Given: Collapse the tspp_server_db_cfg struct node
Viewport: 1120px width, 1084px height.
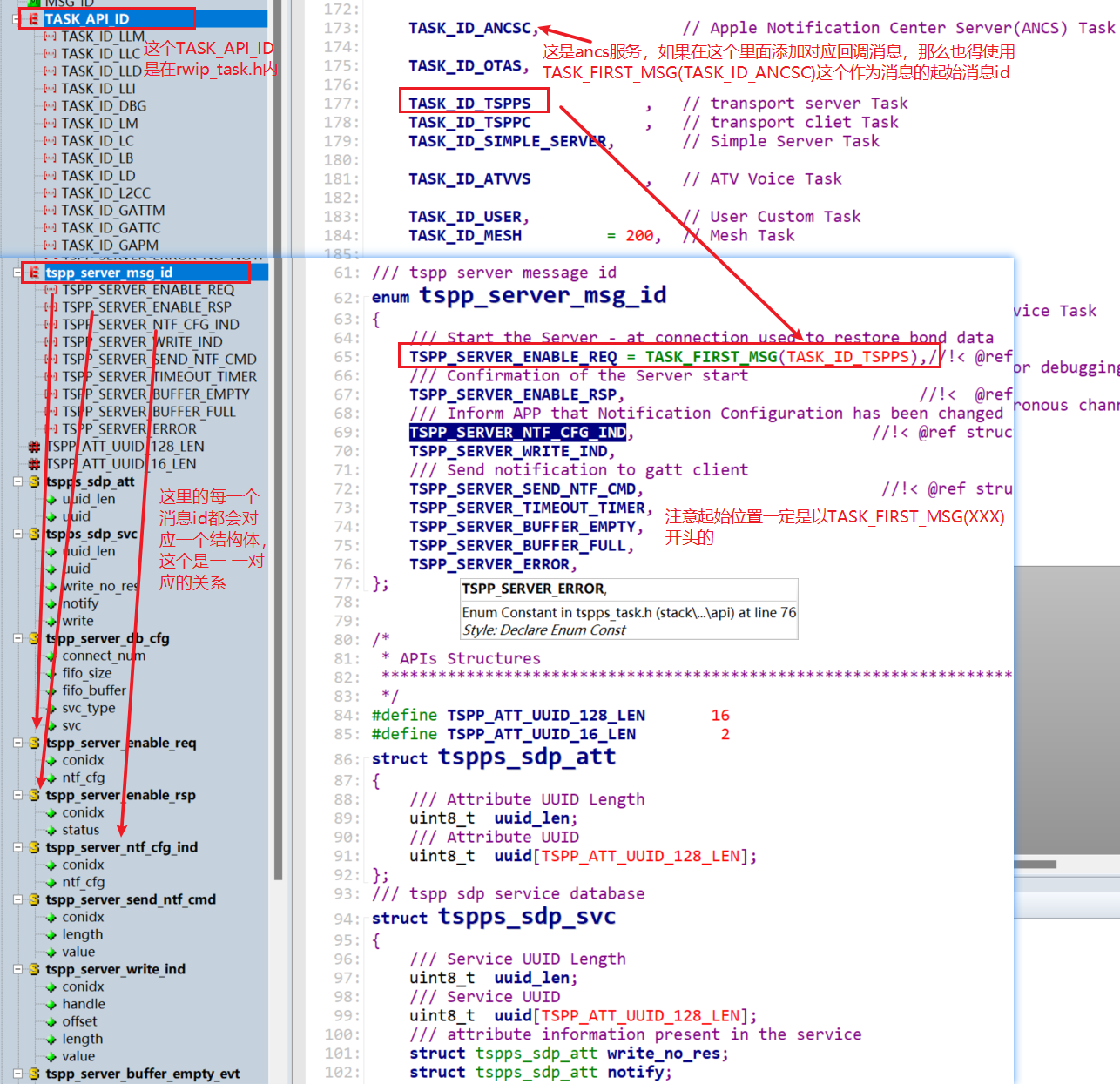Looking at the screenshot, I should 18,638.
